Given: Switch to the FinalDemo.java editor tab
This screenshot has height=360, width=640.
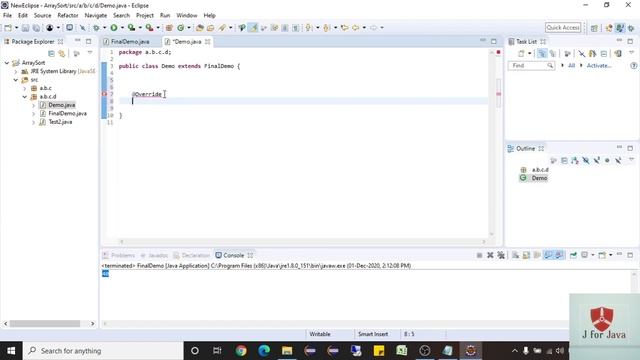Looking at the screenshot, I should tap(130, 42).
